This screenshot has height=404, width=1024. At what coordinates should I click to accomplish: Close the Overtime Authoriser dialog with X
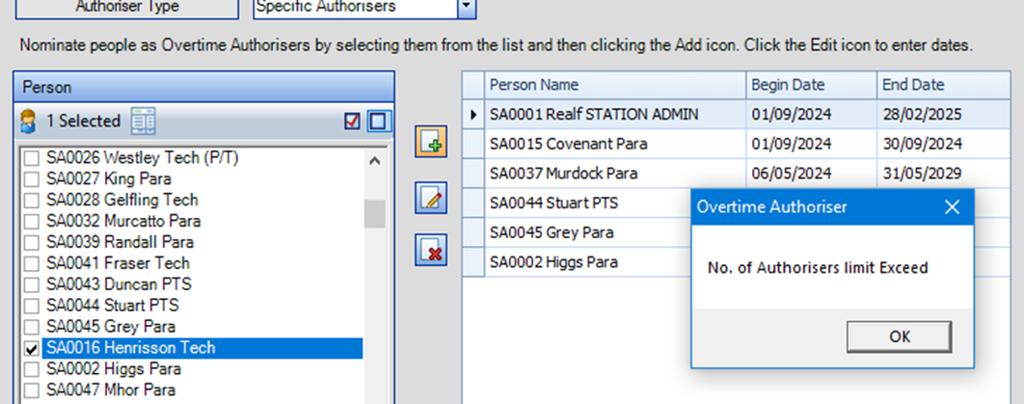pyautogui.click(x=952, y=207)
